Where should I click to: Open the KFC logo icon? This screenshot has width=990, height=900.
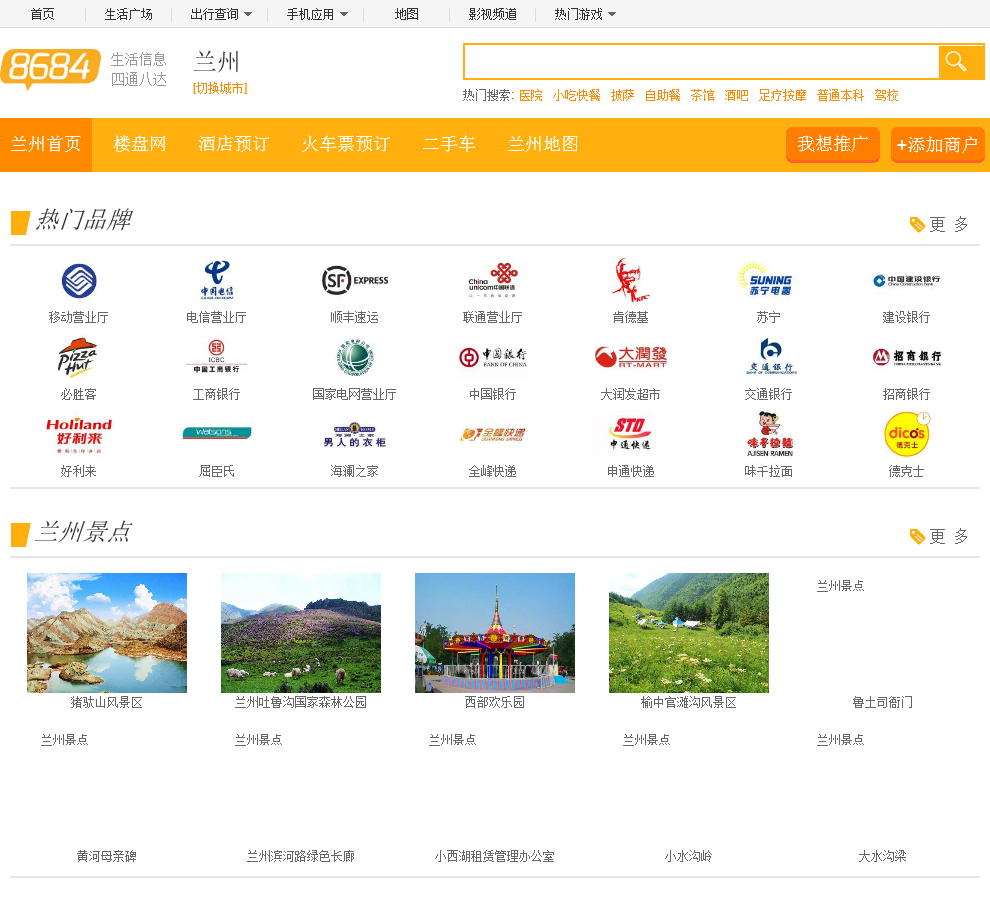pos(630,280)
